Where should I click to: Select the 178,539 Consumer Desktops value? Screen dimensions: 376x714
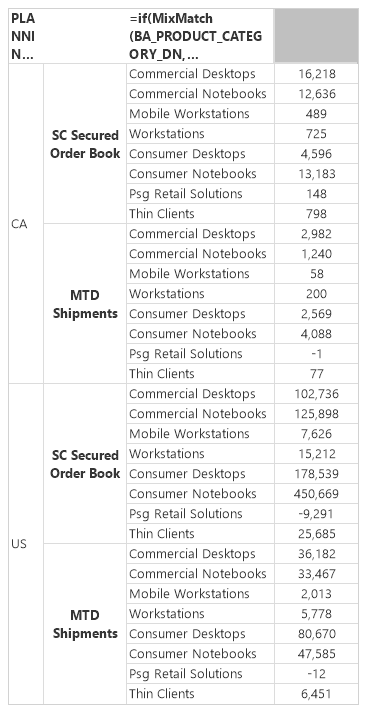pyautogui.click(x=316, y=474)
